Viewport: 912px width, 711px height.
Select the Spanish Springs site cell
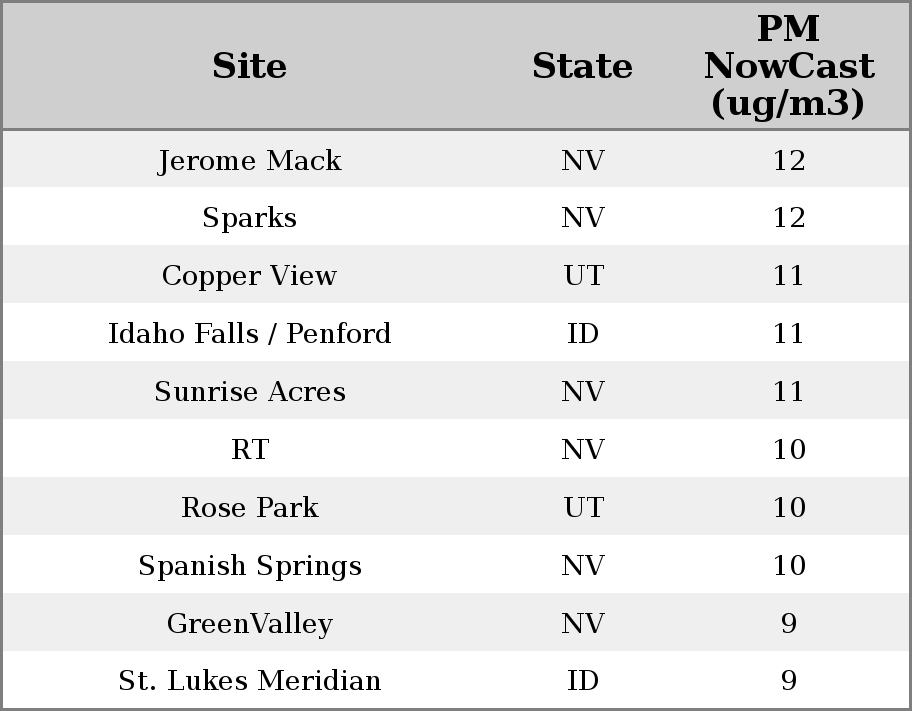tap(250, 565)
